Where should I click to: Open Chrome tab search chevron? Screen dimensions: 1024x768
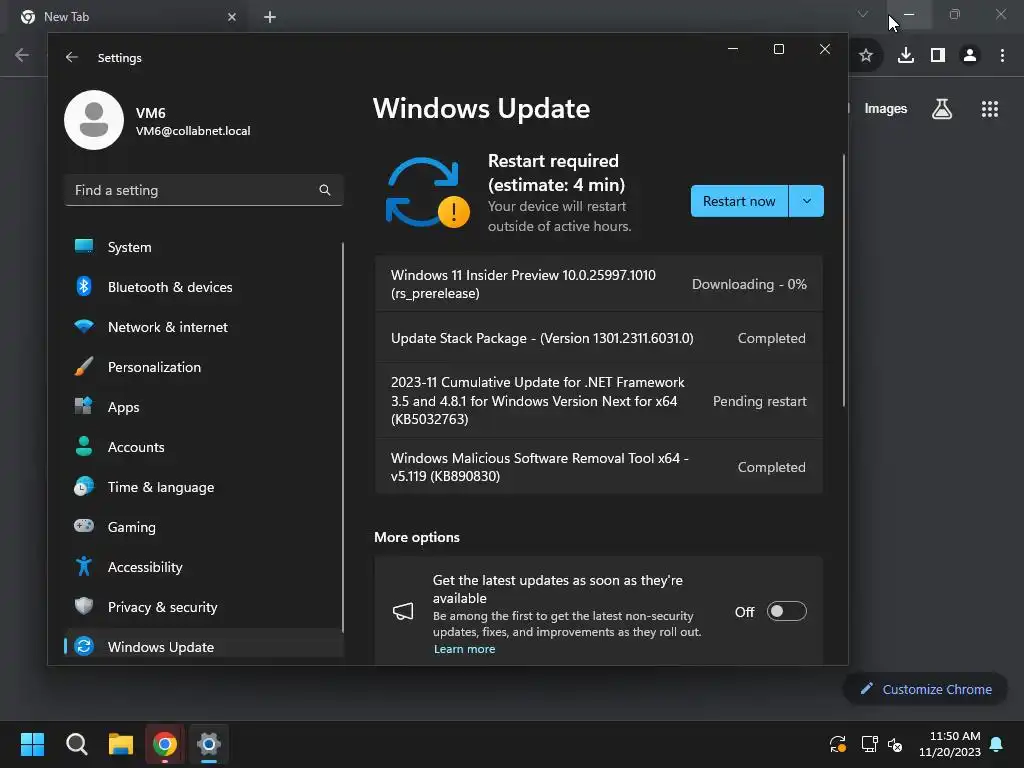tap(863, 14)
